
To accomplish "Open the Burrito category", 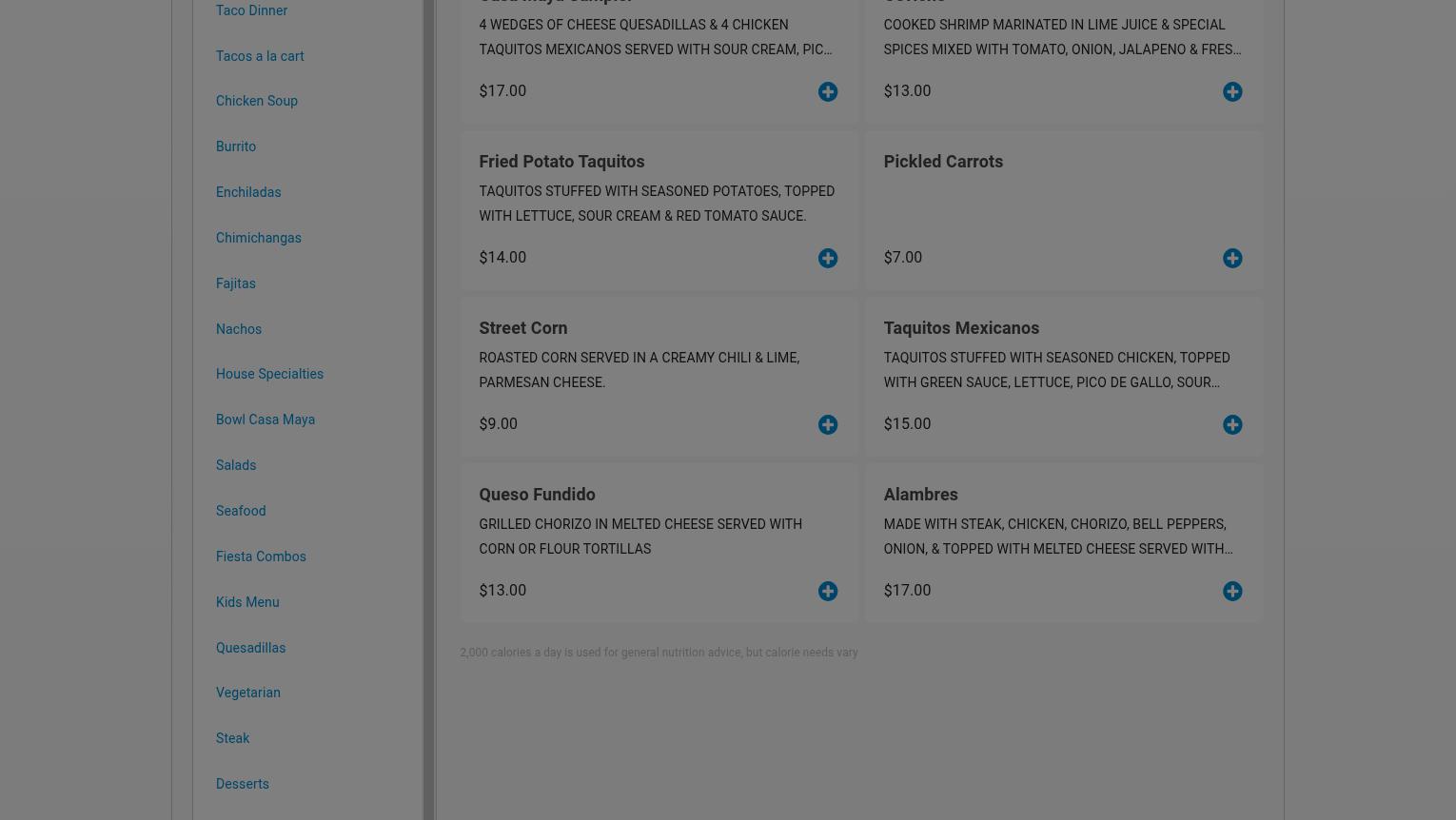I will (236, 146).
